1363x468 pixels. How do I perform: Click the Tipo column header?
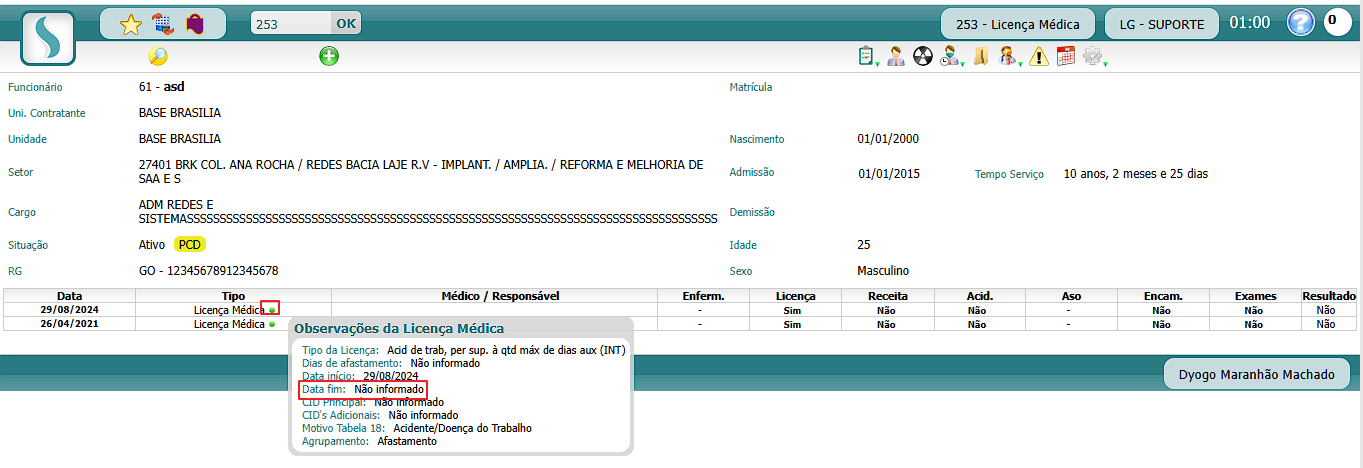click(233, 296)
